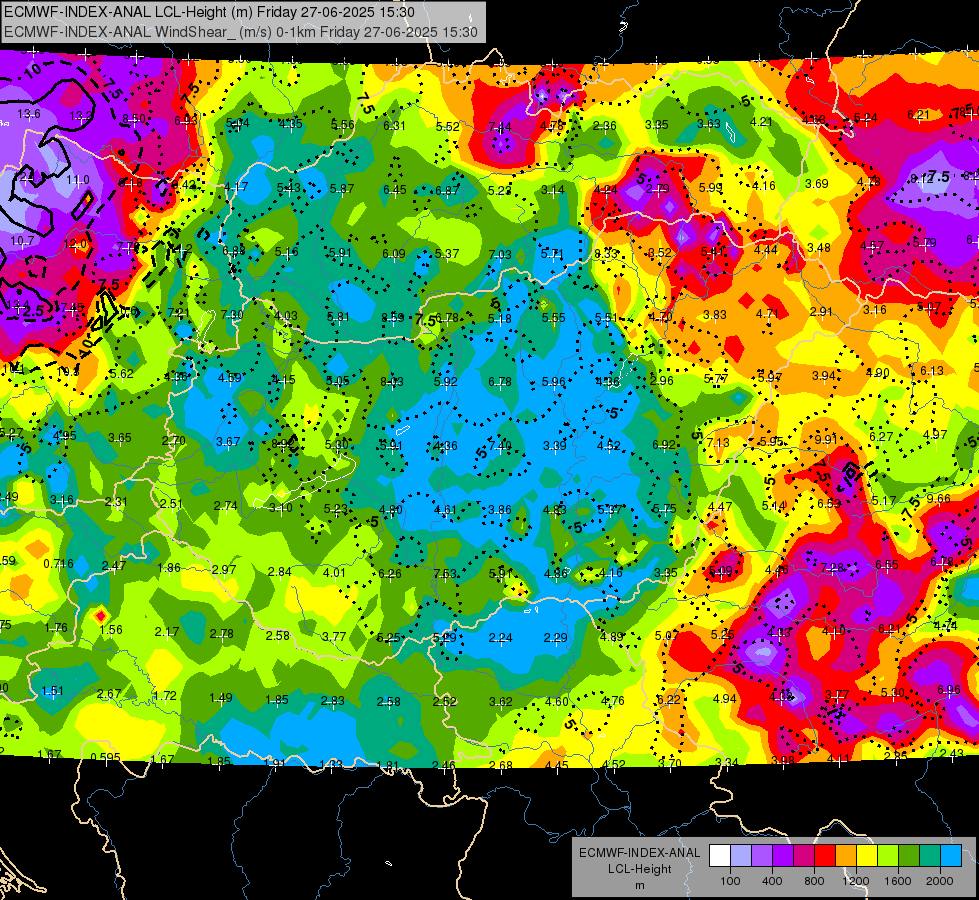Click the wind shear value 7.28
The width and height of the screenshot is (979, 900).
(832, 568)
